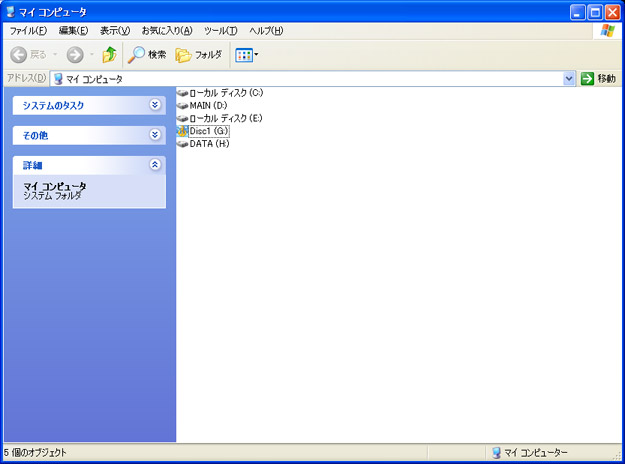
Task: Expand the システムのタスク panel
Action: (x=154, y=104)
